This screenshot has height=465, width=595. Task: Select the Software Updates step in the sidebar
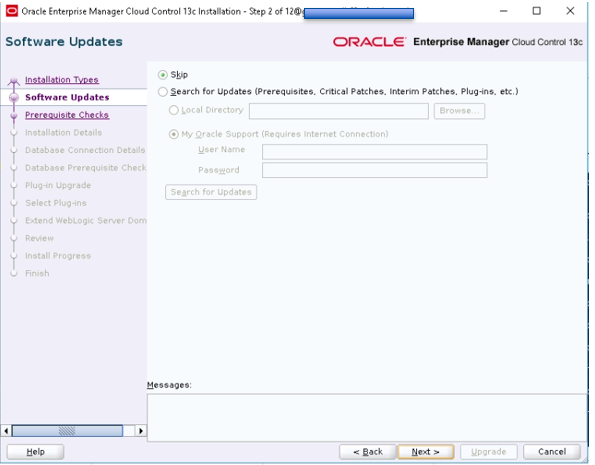pos(67,97)
